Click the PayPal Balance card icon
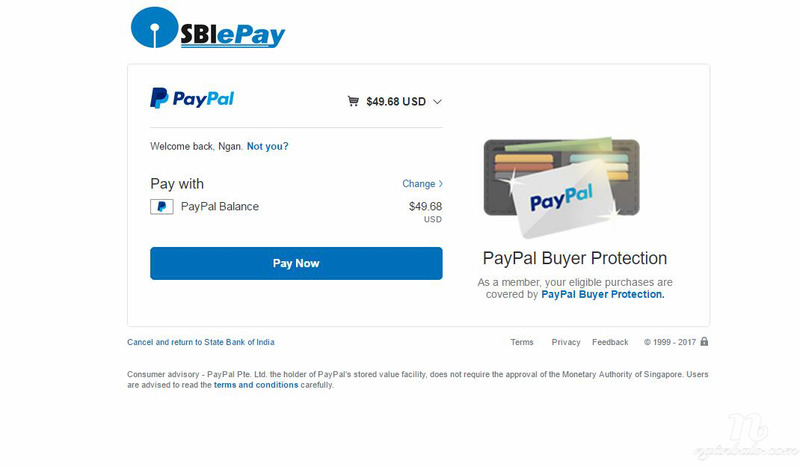Screen dimensions: 800x467 coord(162,207)
